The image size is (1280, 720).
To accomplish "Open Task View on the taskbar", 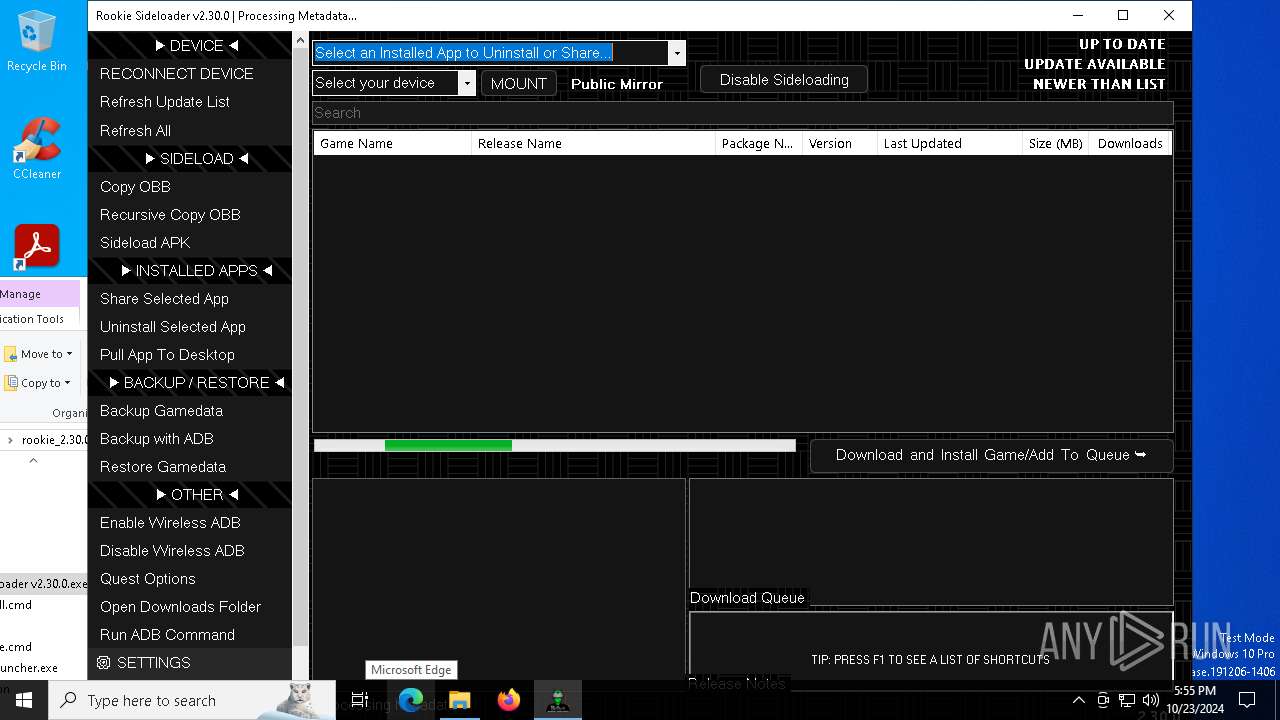I will 360,700.
